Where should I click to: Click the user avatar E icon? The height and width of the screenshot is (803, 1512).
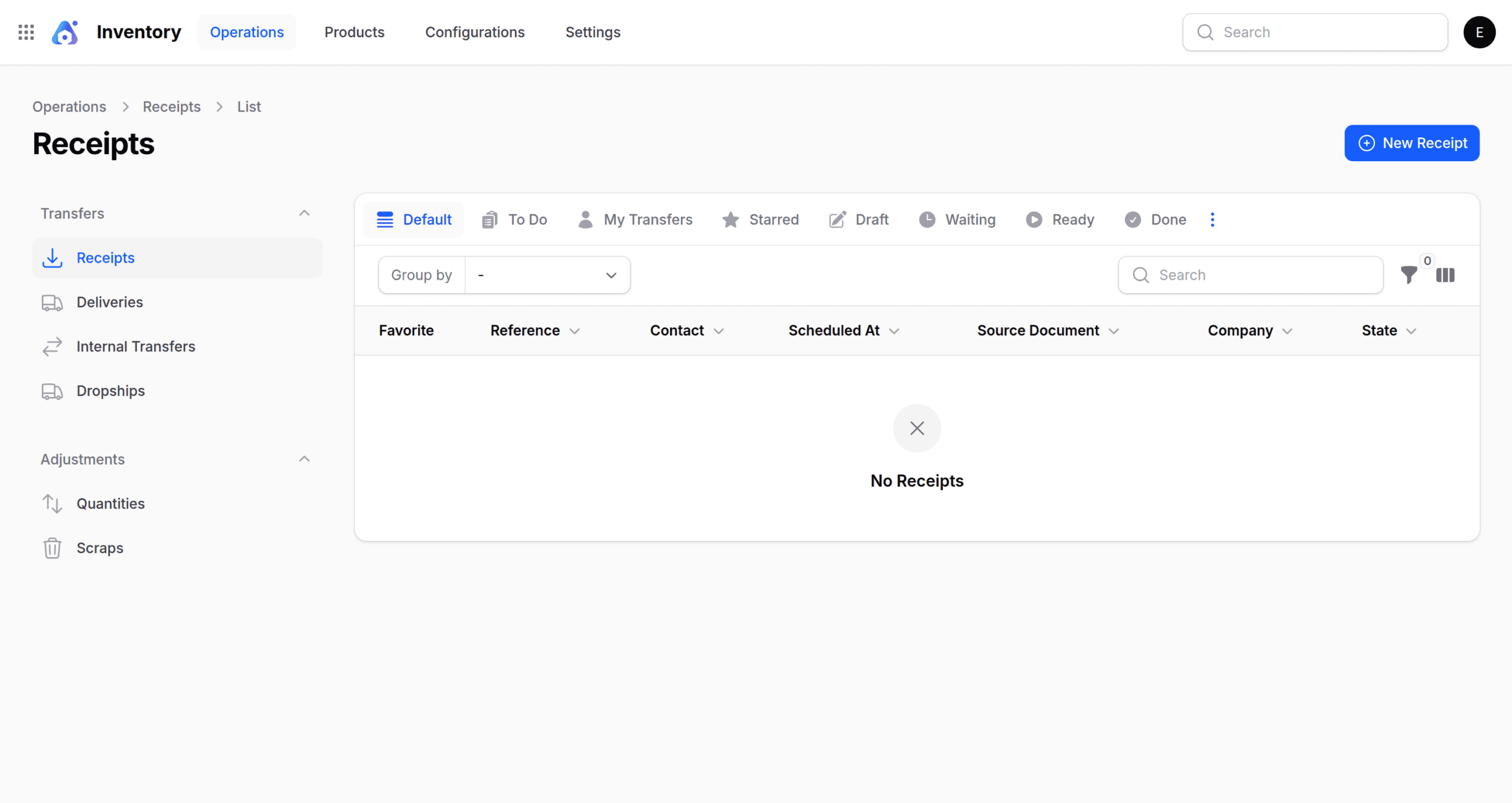coord(1479,32)
